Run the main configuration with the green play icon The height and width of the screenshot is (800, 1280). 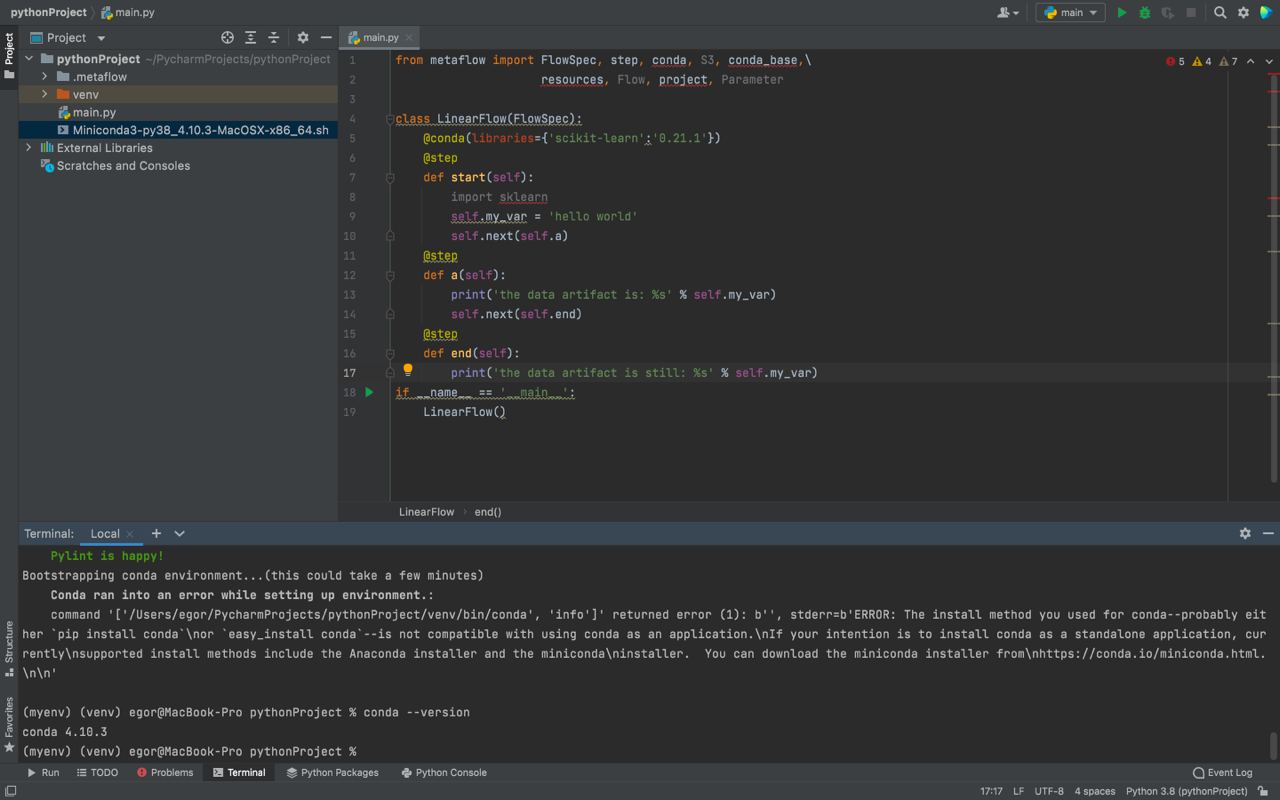pyautogui.click(x=1120, y=13)
